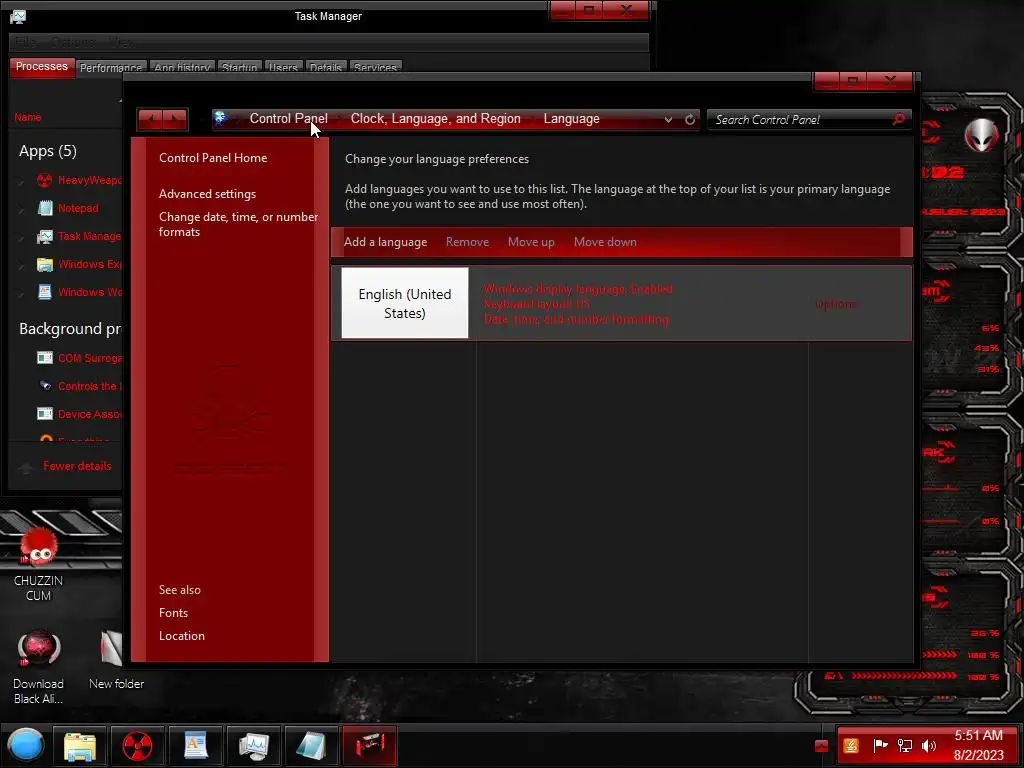The width and height of the screenshot is (1024, 768).
Task: Click the volume speaker tray icon
Action: tap(928, 745)
